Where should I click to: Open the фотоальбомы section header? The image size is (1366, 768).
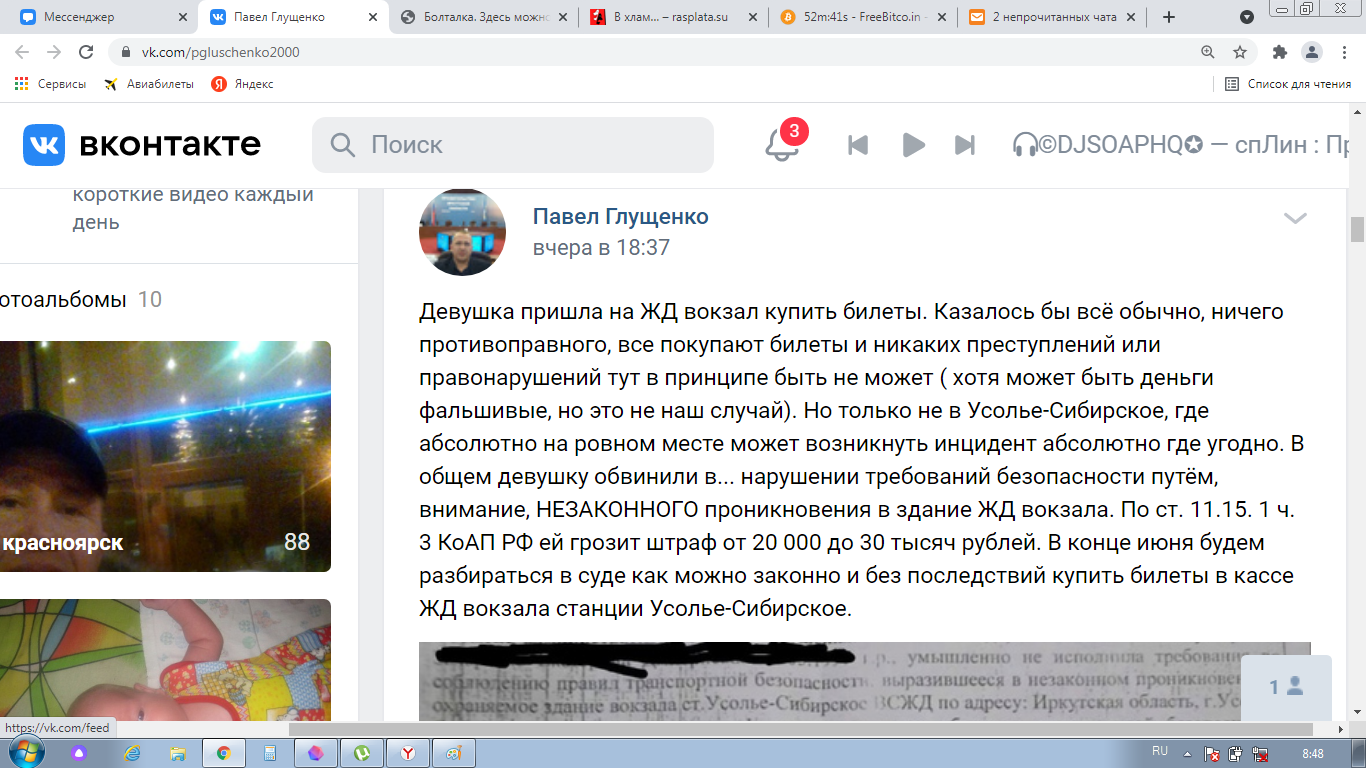(x=80, y=299)
